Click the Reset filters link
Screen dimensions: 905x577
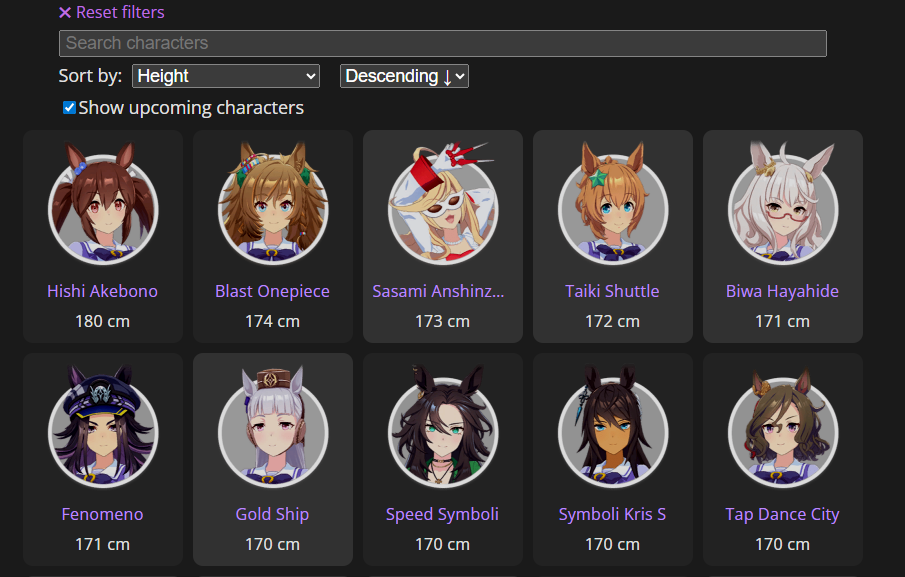[x=112, y=12]
